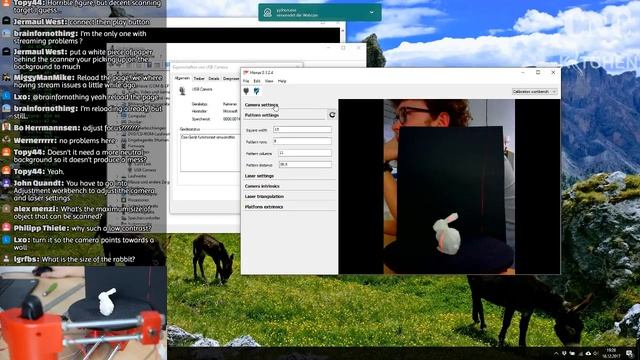Open the Calibration workbench dropdown
Screen dimensions: 640x360
point(534,91)
